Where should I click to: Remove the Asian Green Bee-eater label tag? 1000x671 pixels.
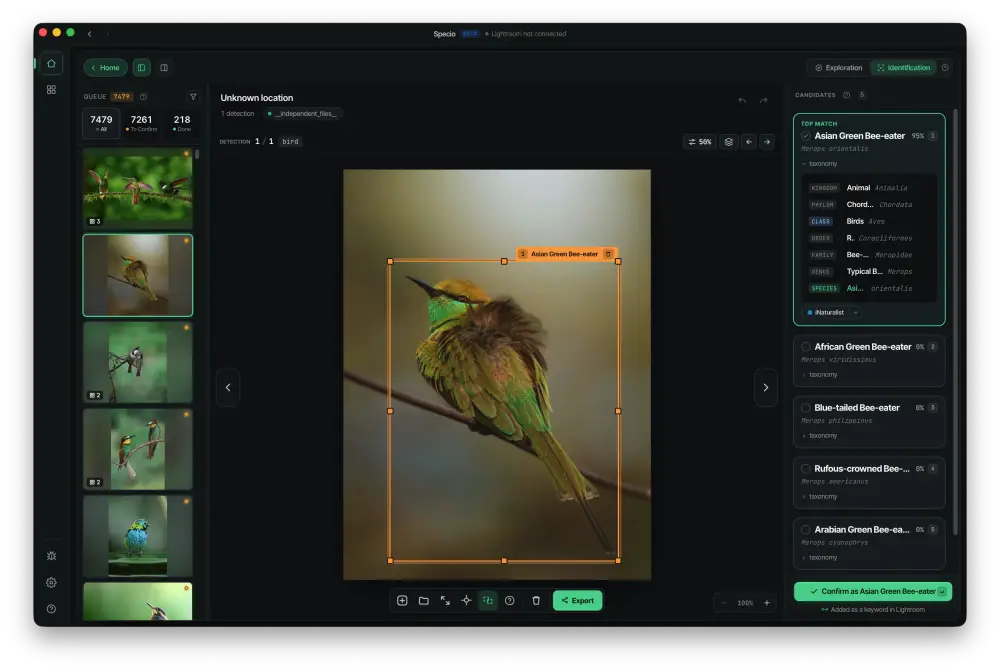click(608, 254)
